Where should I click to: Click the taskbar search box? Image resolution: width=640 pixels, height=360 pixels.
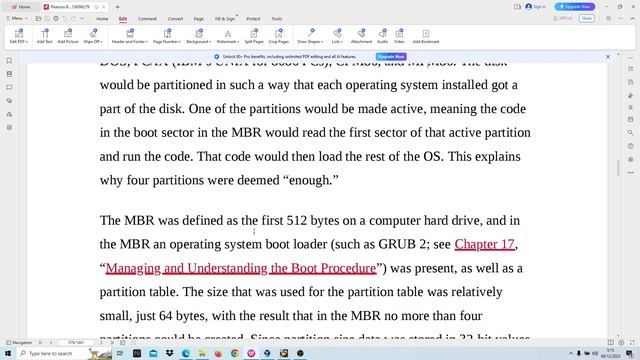point(63,353)
